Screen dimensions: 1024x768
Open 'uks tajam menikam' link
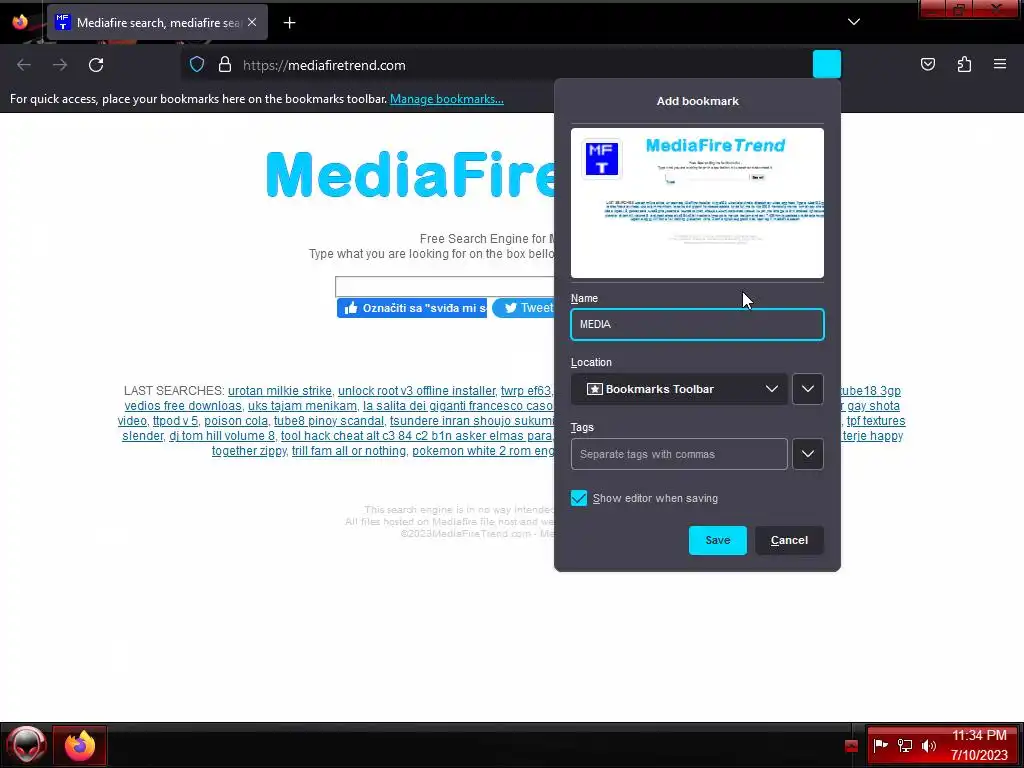(x=302, y=406)
